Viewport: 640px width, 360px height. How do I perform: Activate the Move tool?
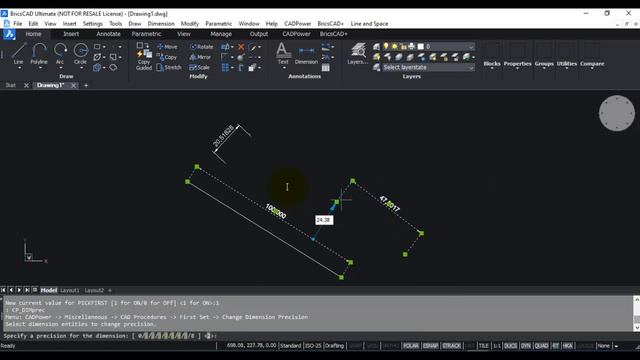pyautogui.click(x=167, y=47)
